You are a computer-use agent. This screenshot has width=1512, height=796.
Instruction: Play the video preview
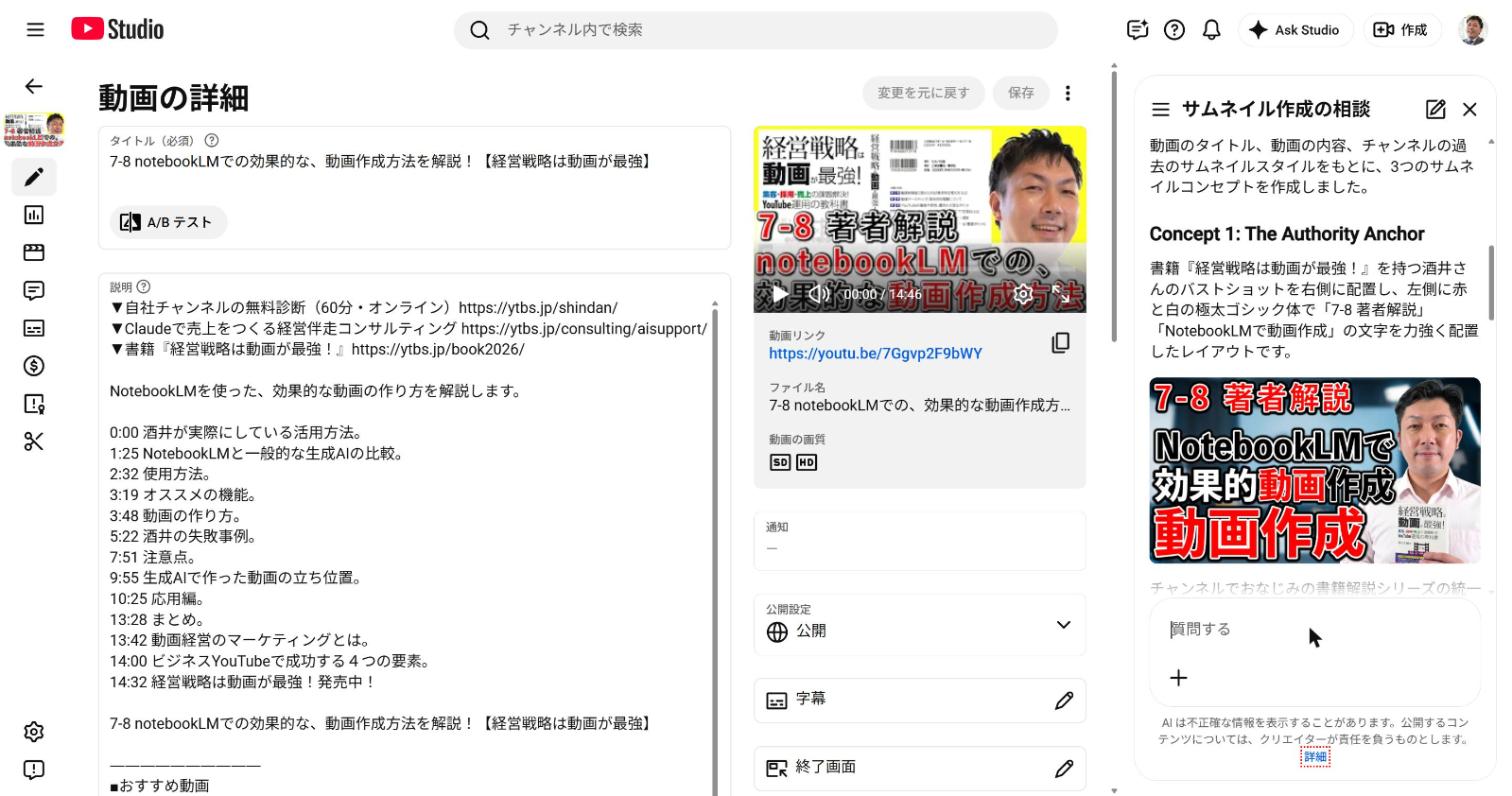pyautogui.click(x=780, y=294)
